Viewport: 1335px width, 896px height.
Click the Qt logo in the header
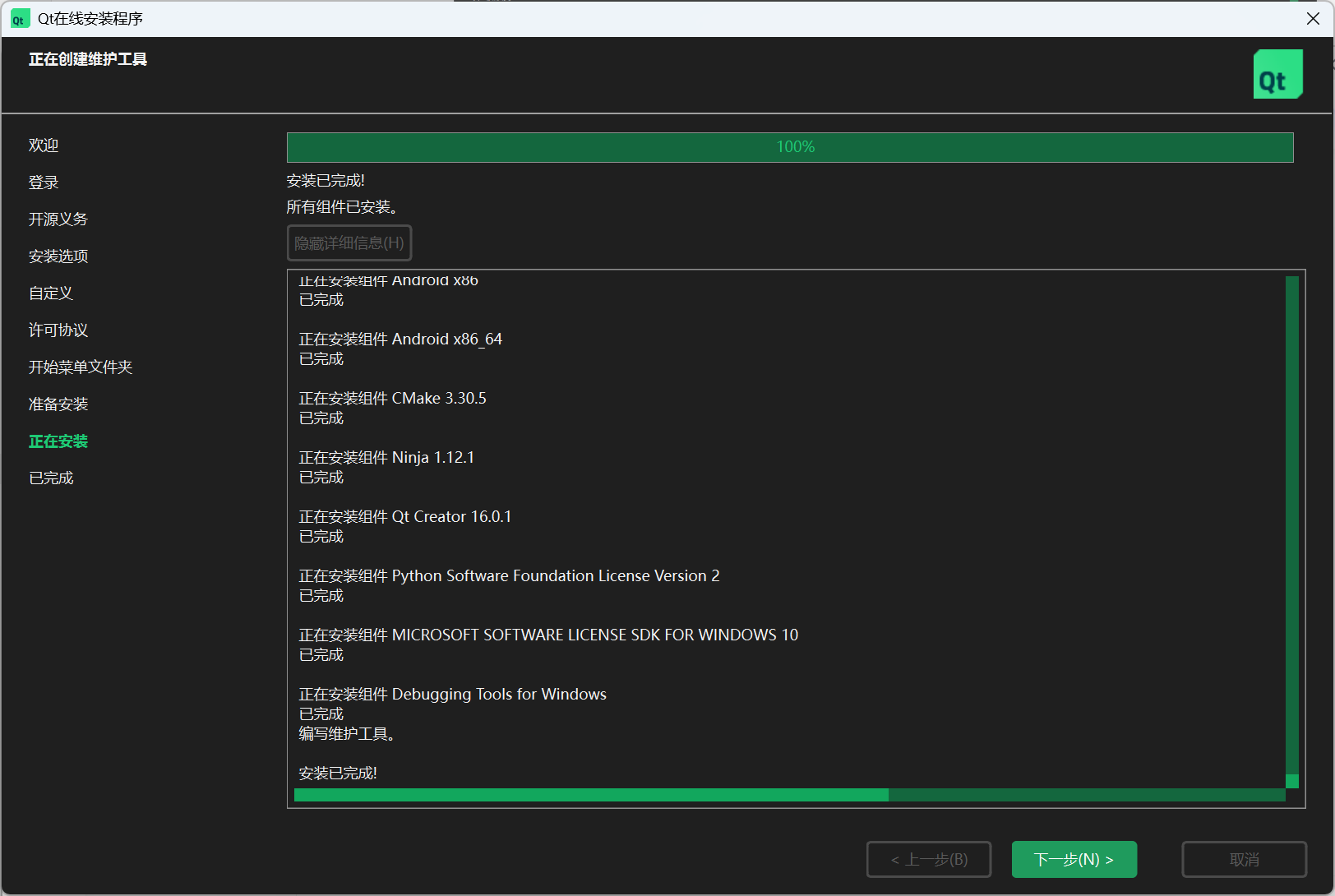pyautogui.click(x=1277, y=74)
